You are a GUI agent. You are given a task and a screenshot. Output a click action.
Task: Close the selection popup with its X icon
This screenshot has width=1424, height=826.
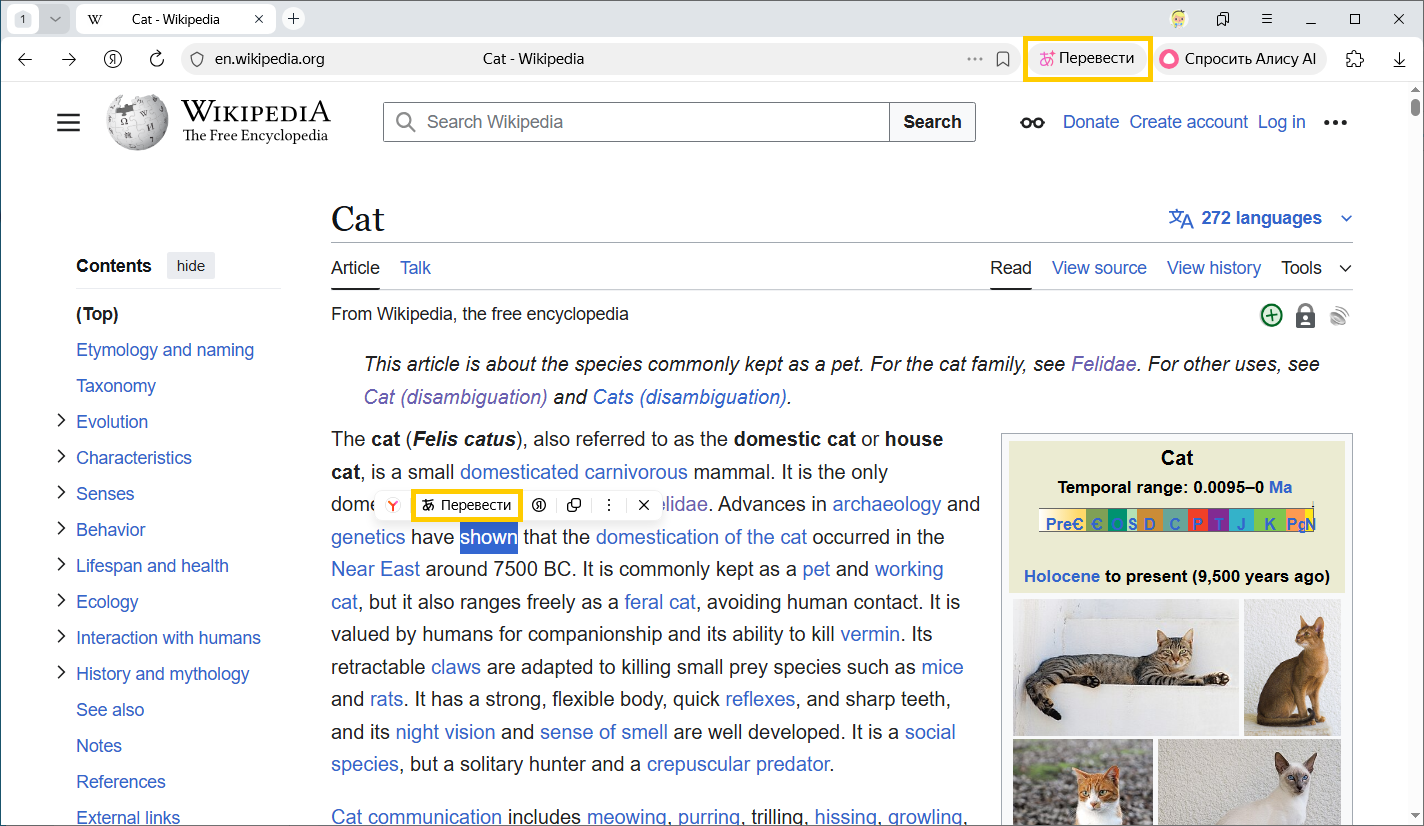click(644, 505)
